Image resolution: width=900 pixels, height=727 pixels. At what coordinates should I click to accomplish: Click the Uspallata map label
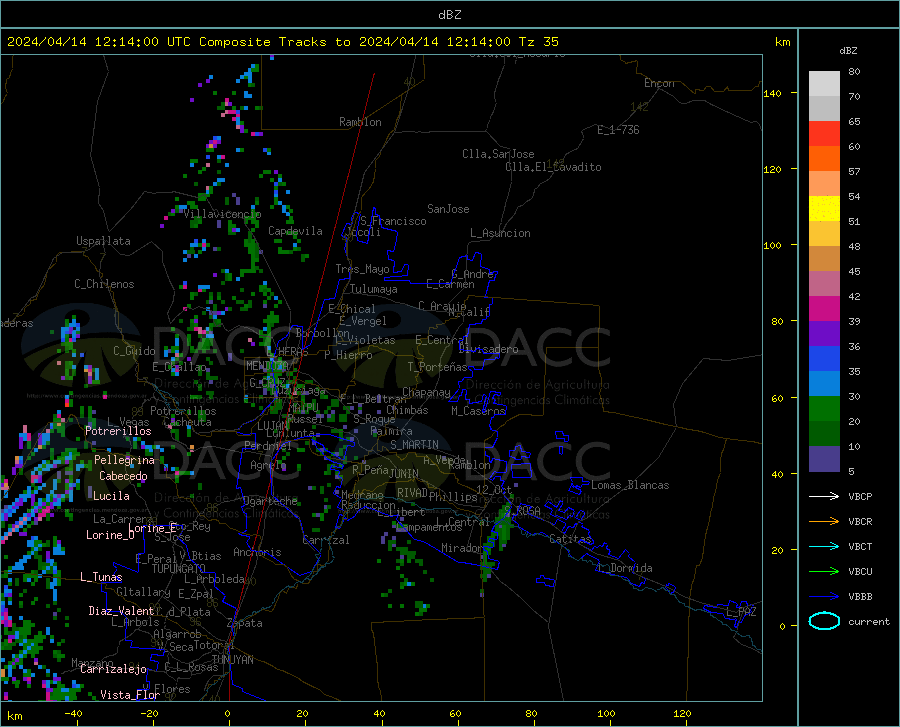pyautogui.click(x=103, y=241)
